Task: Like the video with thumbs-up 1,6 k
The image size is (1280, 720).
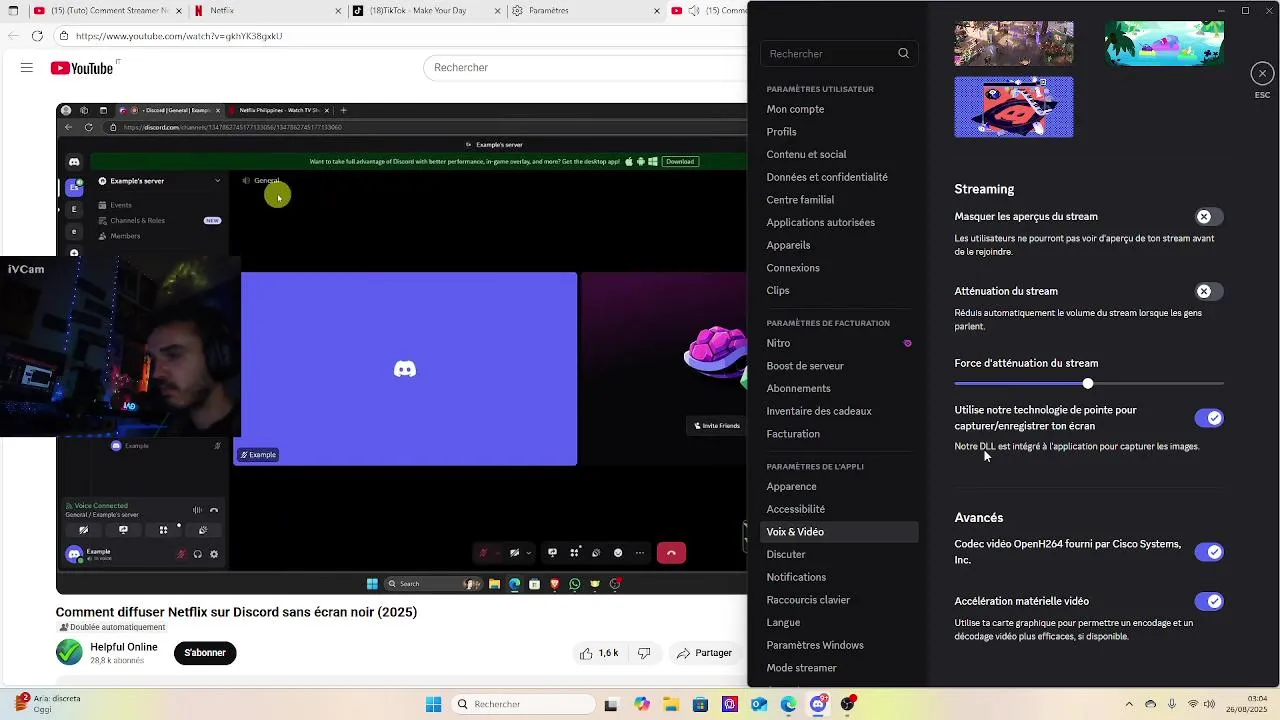Action: point(599,653)
